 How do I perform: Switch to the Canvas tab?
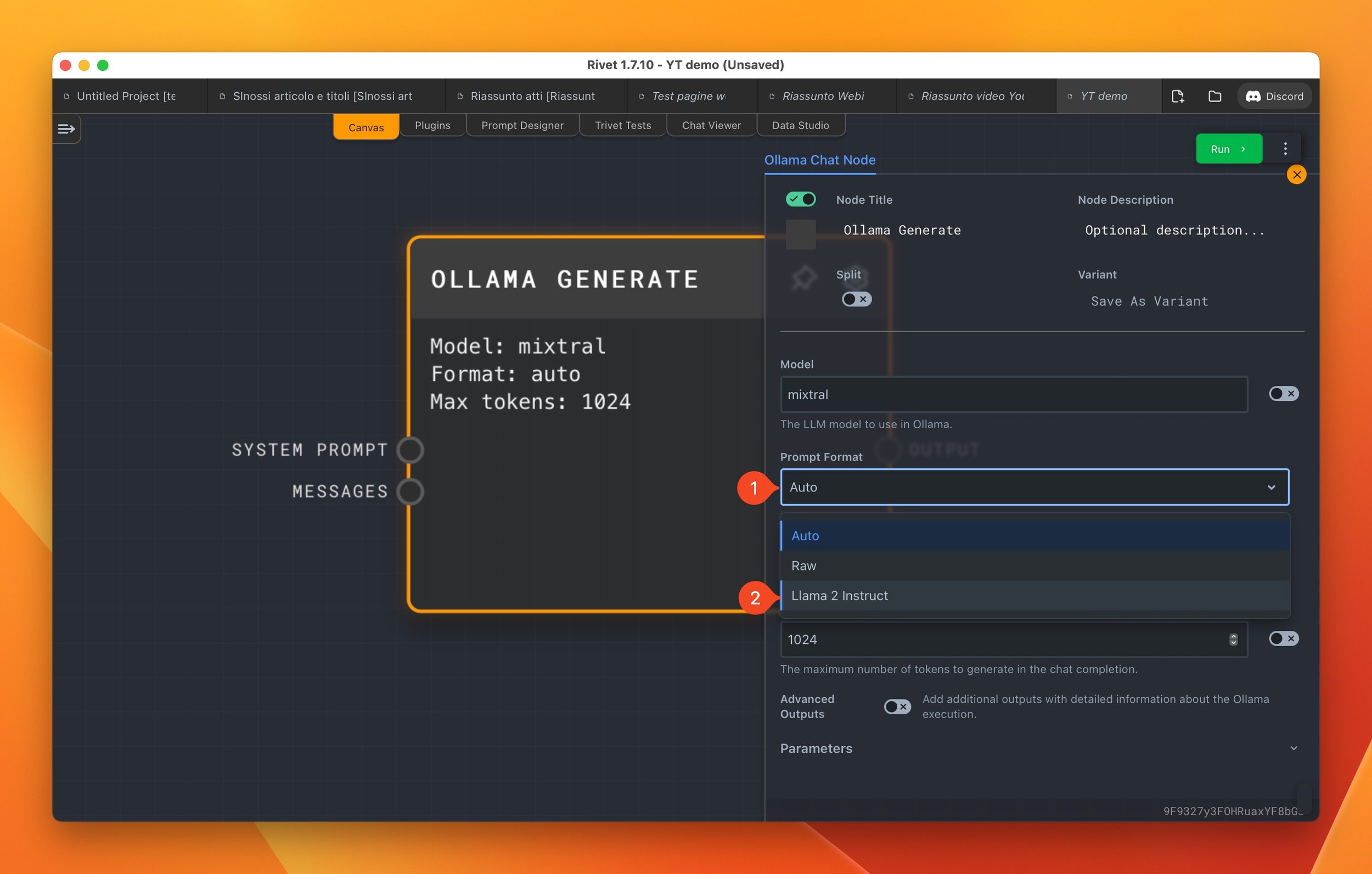click(x=366, y=127)
